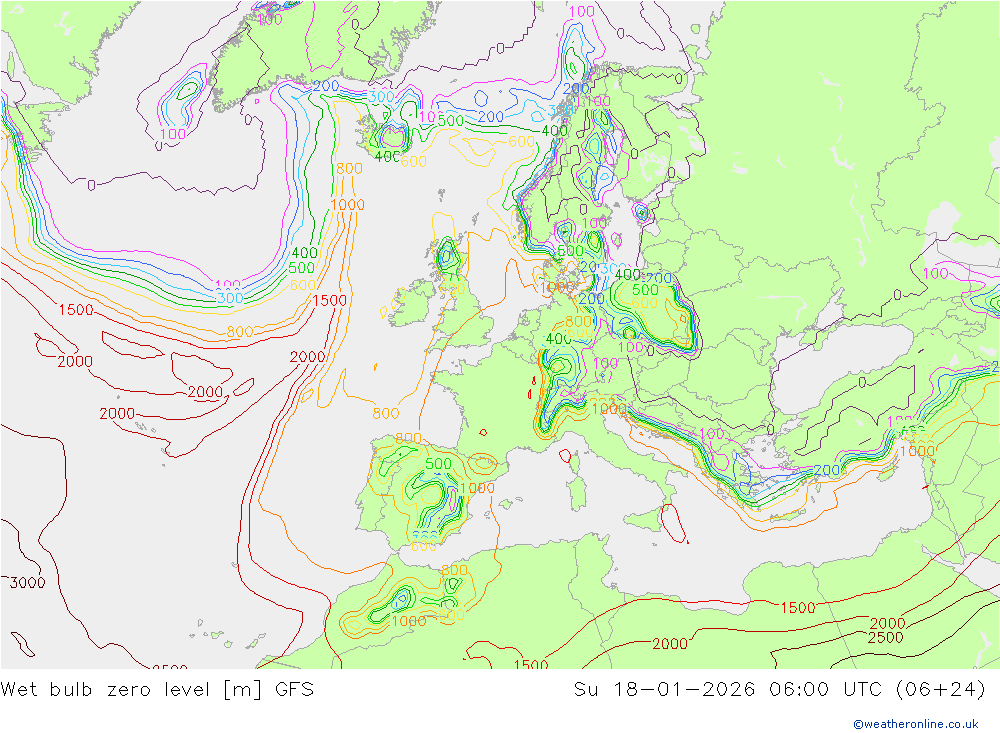Screen dimensions: 1000x733
Task: Click the green '500' label over Spain
Action: point(438,464)
